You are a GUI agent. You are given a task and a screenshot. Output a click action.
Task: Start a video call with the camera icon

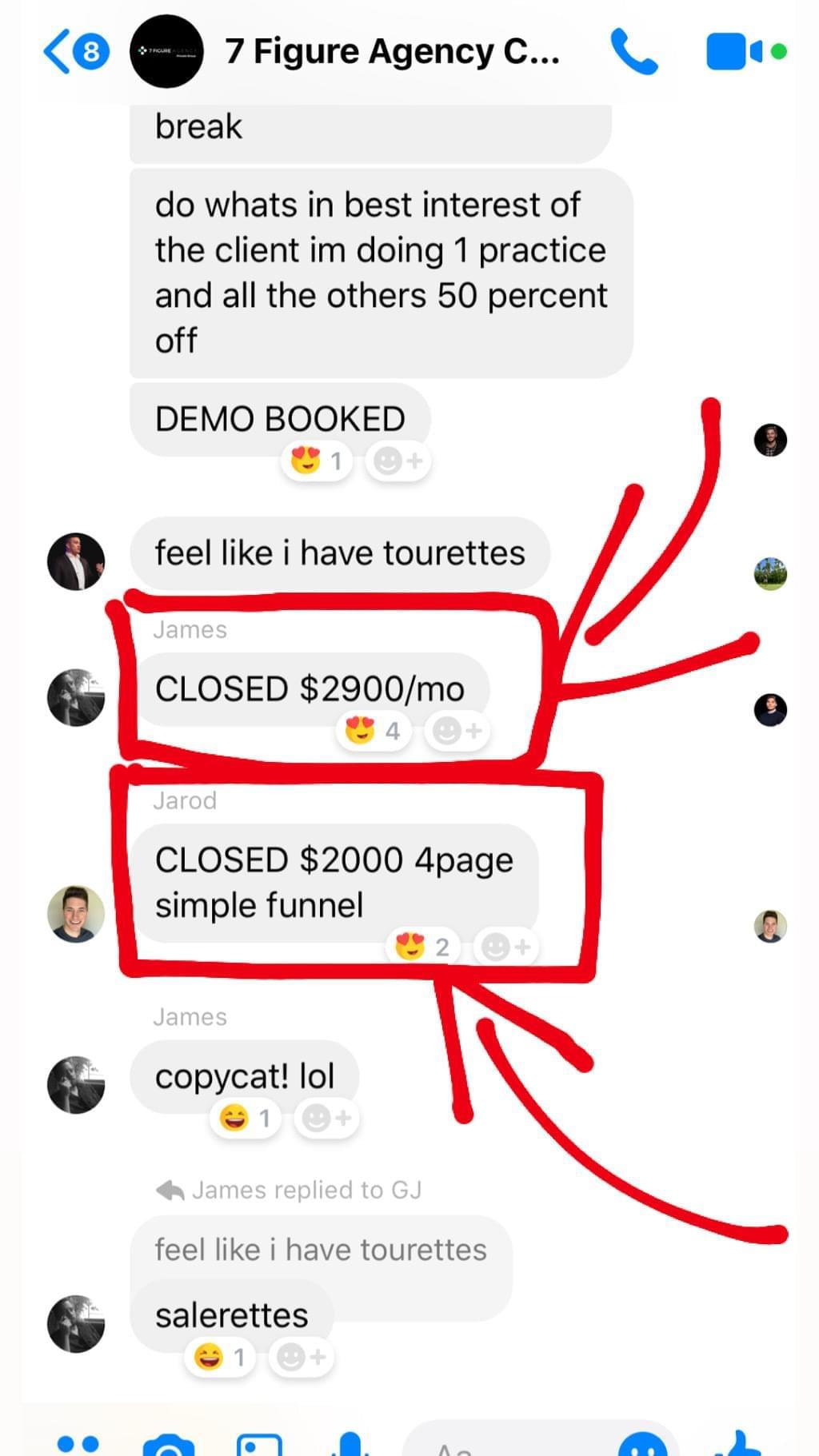coord(736,52)
